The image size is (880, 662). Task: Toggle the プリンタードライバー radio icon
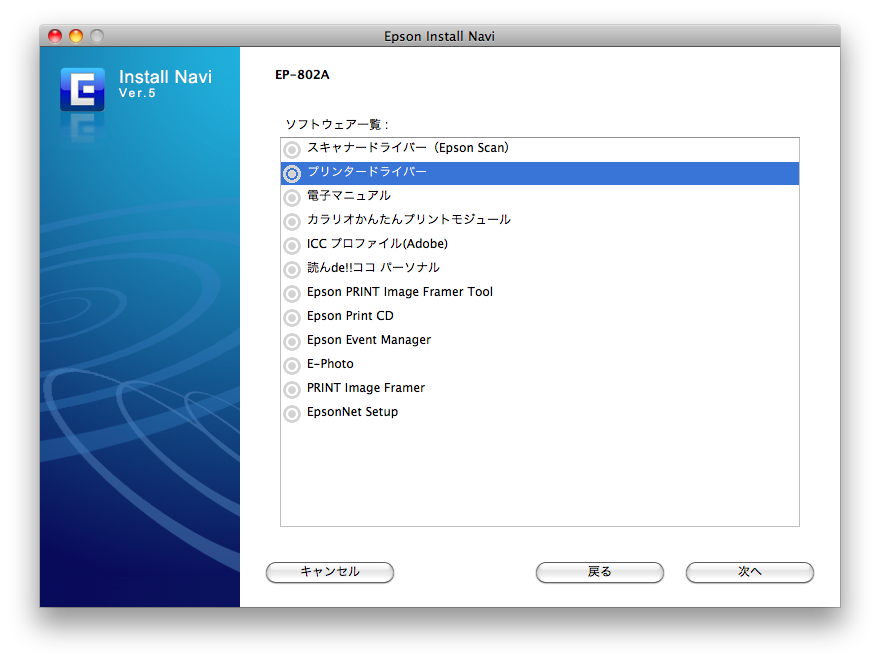292,173
